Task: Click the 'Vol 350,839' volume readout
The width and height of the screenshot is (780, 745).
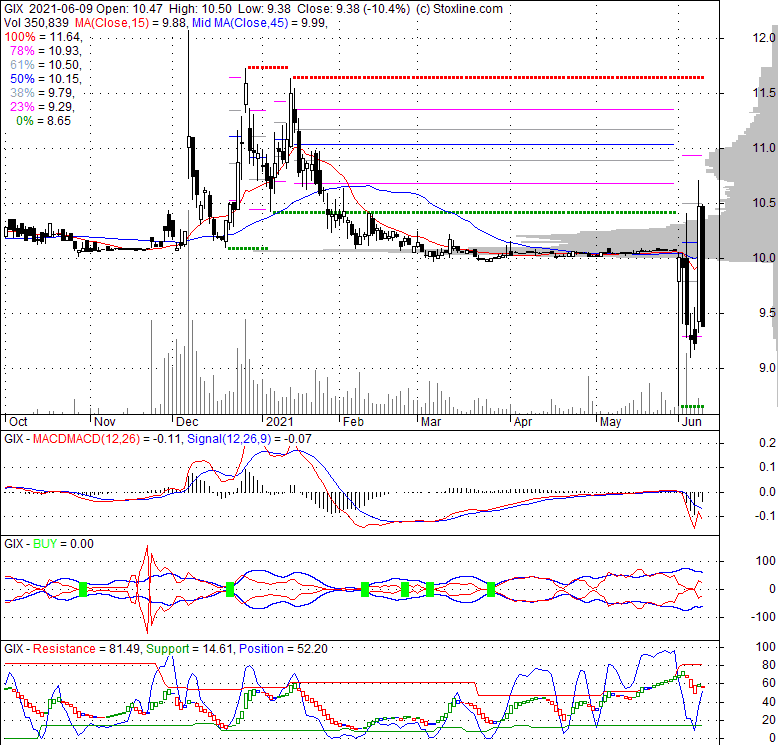Action: coord(36,23)
